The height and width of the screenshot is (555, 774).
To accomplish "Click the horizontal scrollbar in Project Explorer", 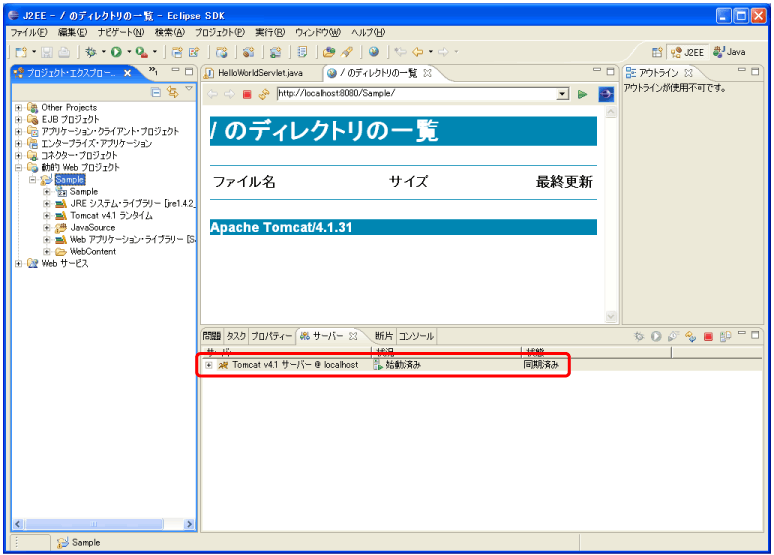I will point(100,524).
